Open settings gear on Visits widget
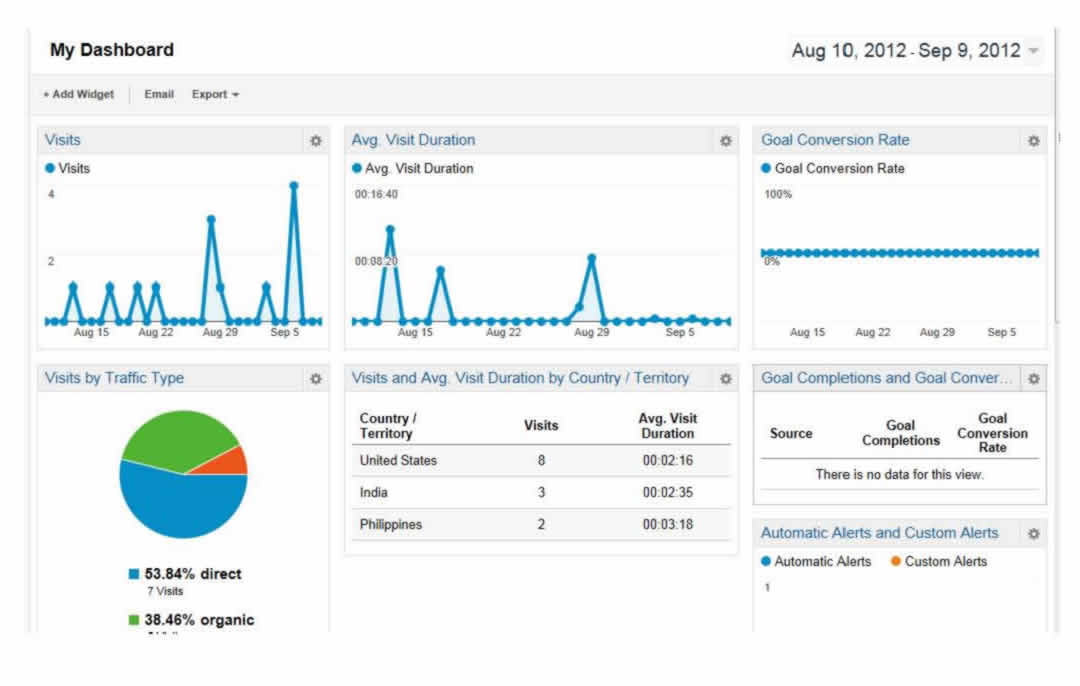1080x686 pixels. 316,141
